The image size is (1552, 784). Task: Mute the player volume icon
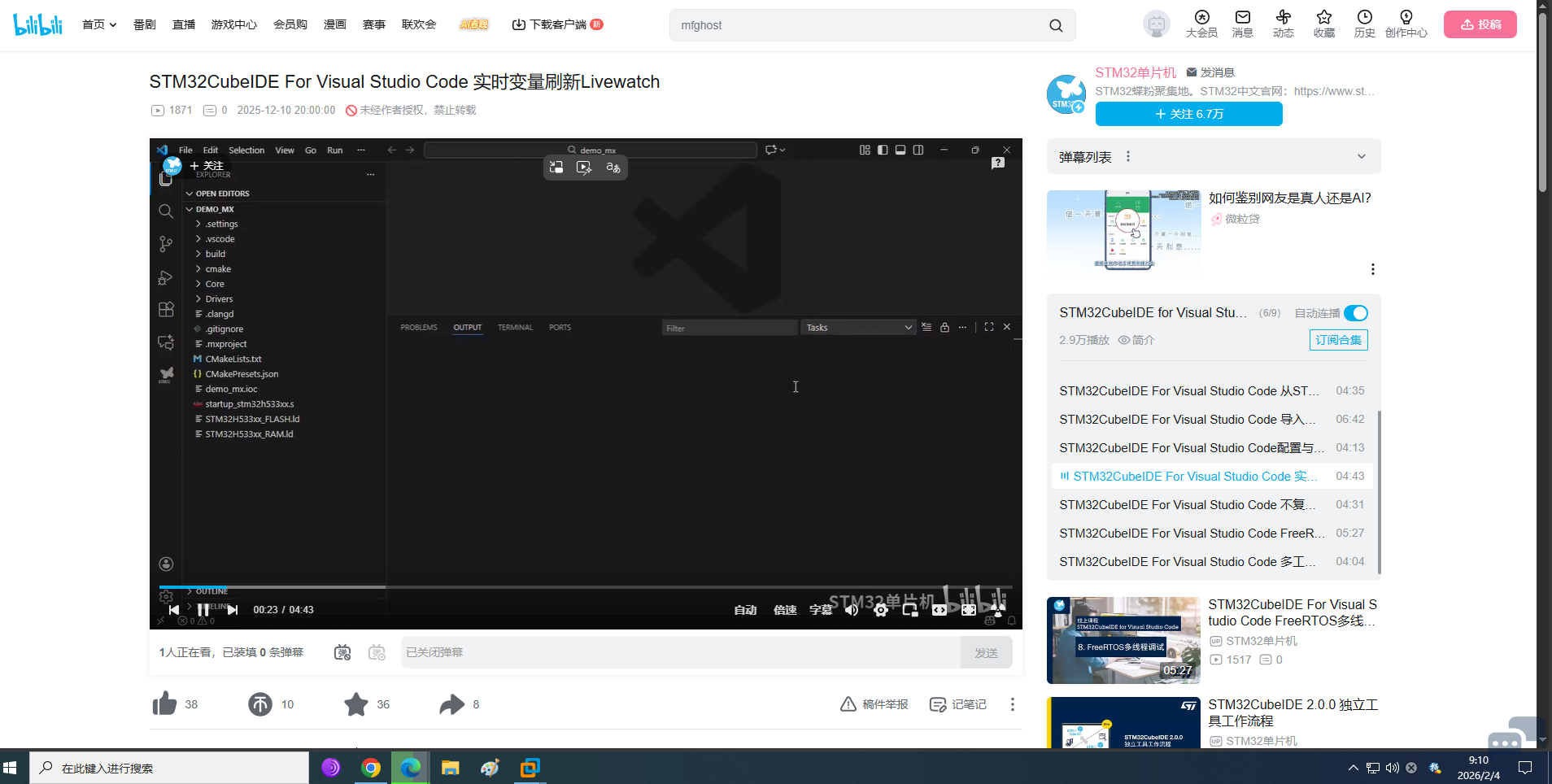(x=852, y=610)
